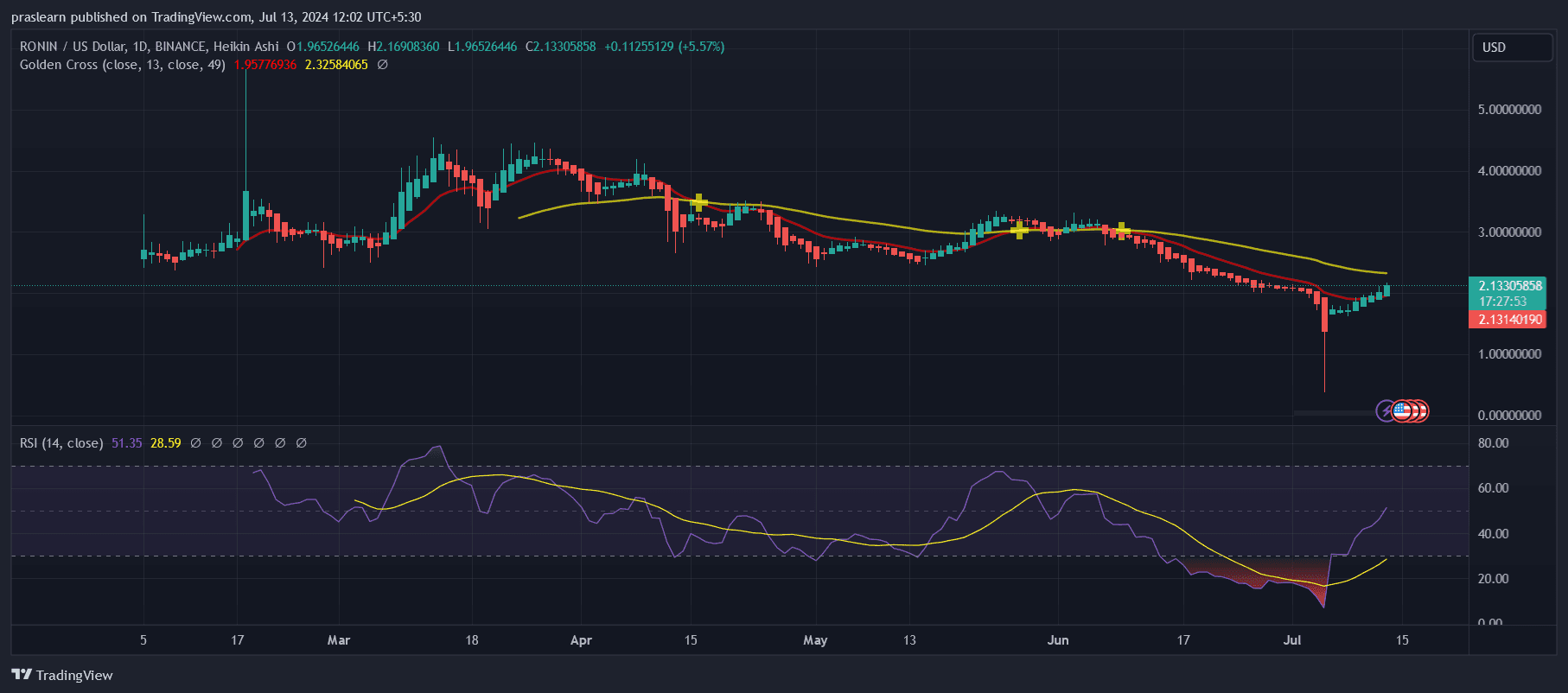Screen dimensions: 1568x693
Task: Click the RSI value 51.35
Action: (126, 443)
